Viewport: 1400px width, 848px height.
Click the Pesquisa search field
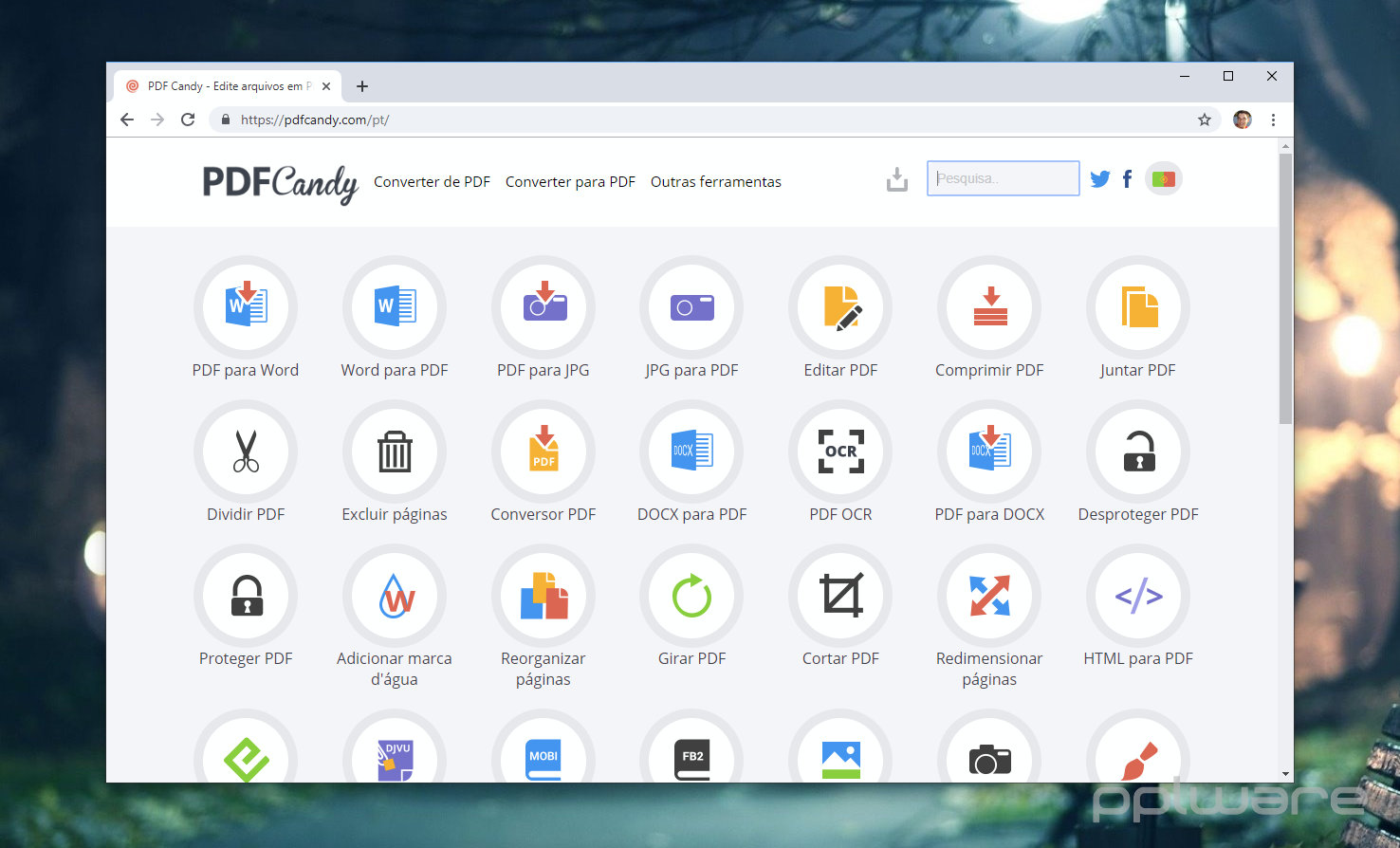(x=1003, y=178)
